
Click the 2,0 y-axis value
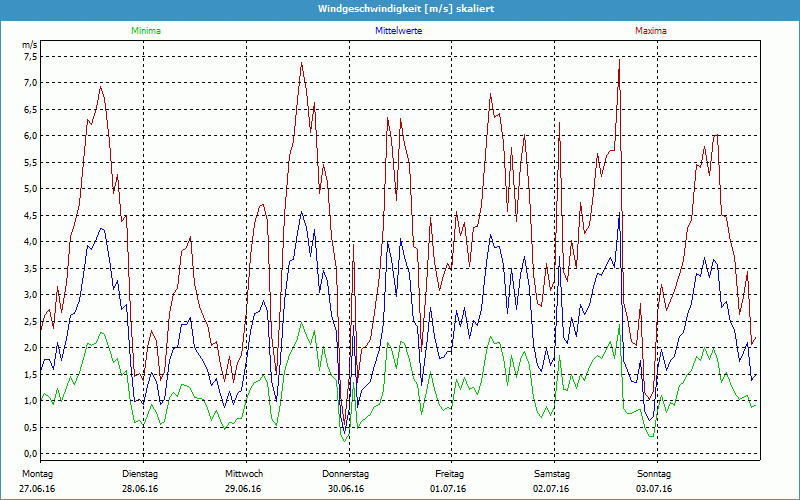(x=30, y=347)
